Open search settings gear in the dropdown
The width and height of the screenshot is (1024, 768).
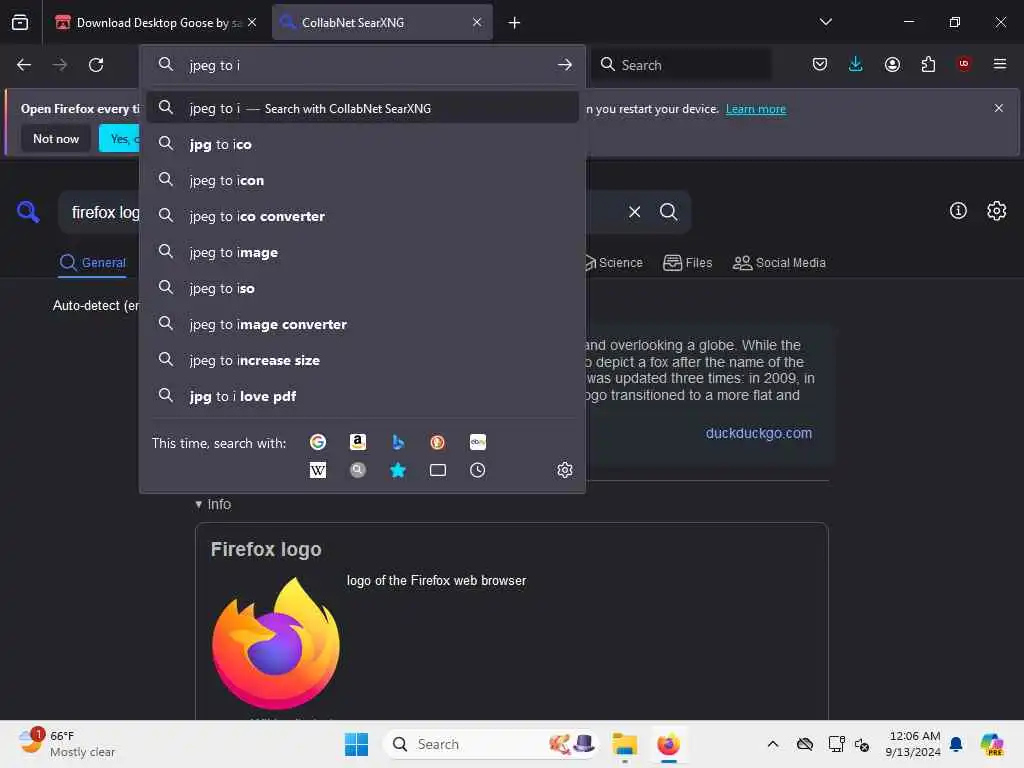(x=565, y=470)
